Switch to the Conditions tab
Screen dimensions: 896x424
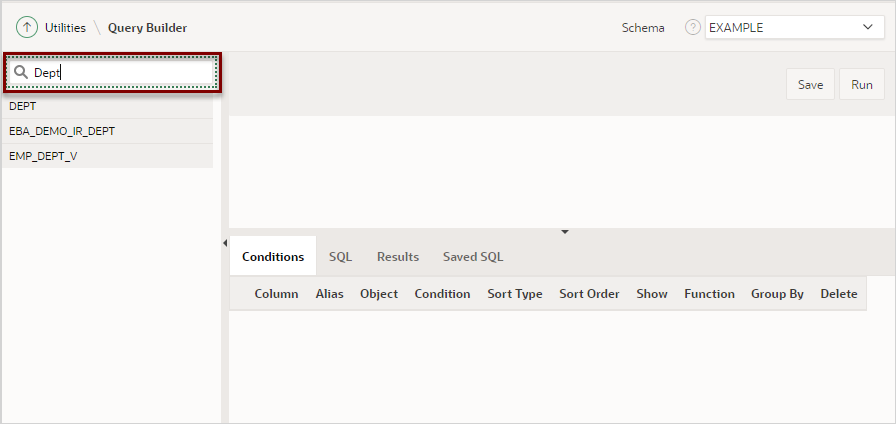click(273, 257)
